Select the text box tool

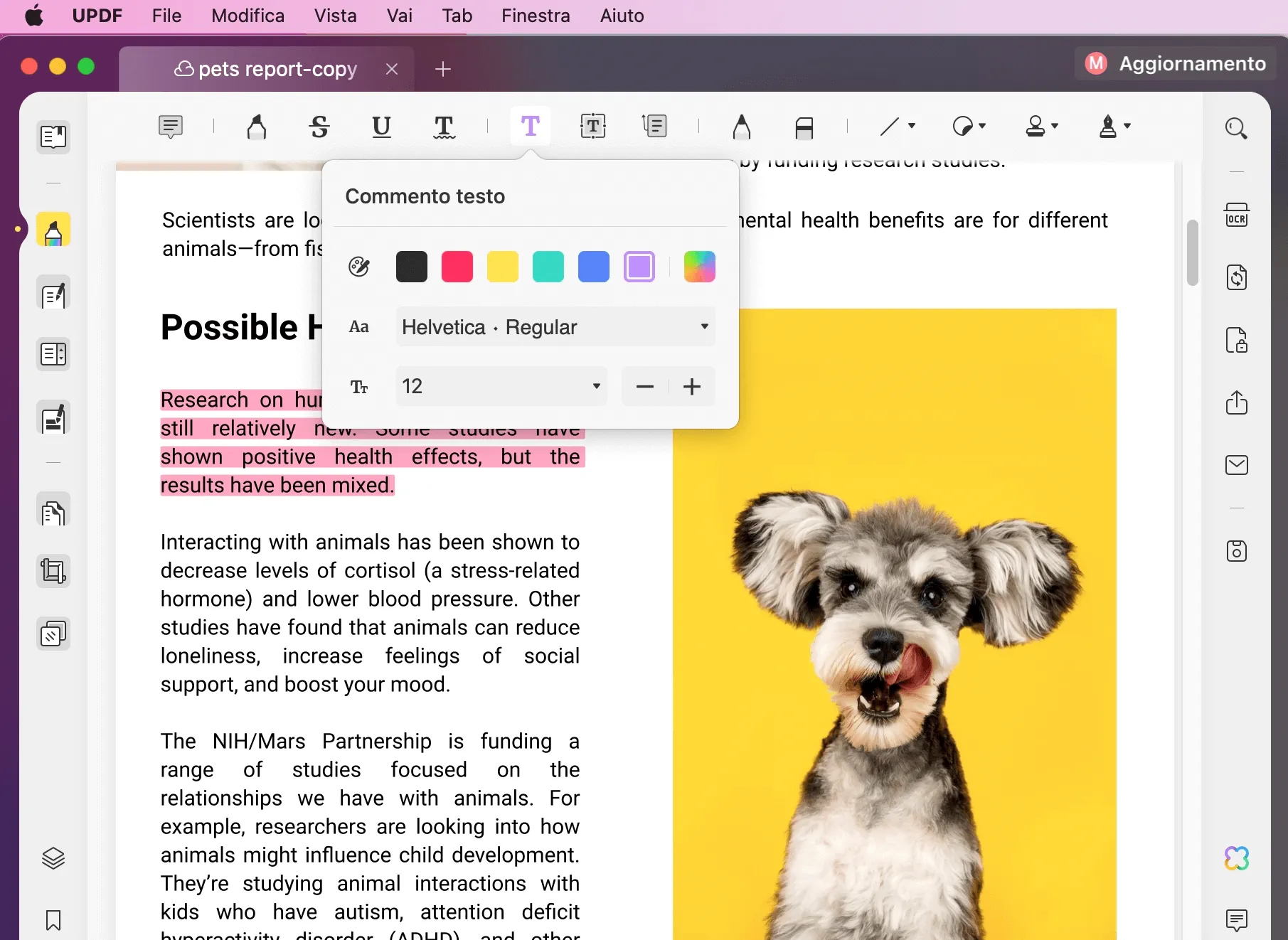[593, 127]
